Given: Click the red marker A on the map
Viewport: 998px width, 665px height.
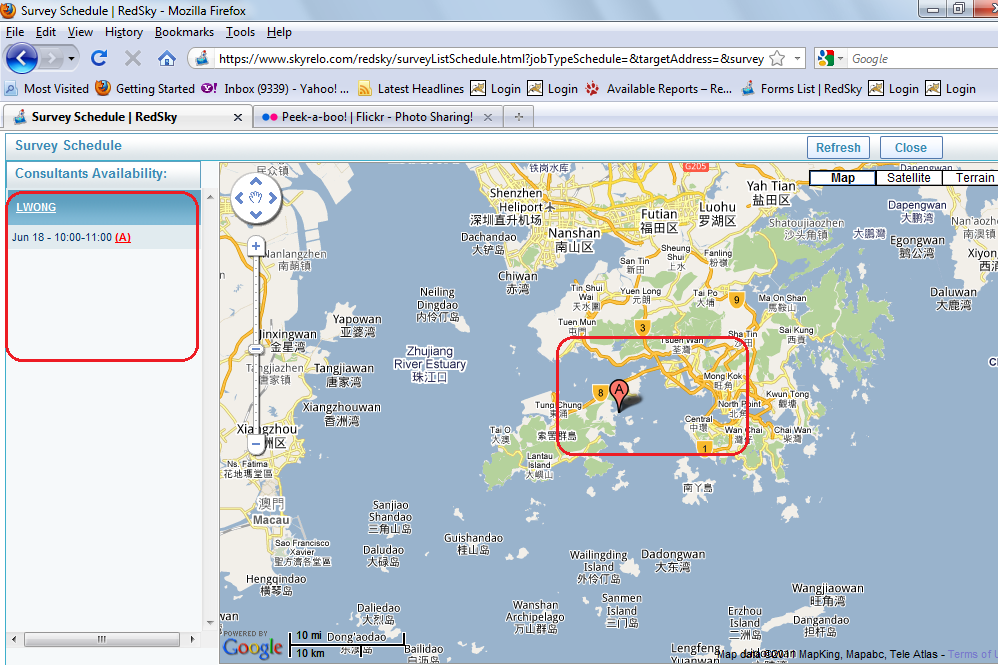Looking at the screenshot, I should pyautogui.click(x=619, y=394).
